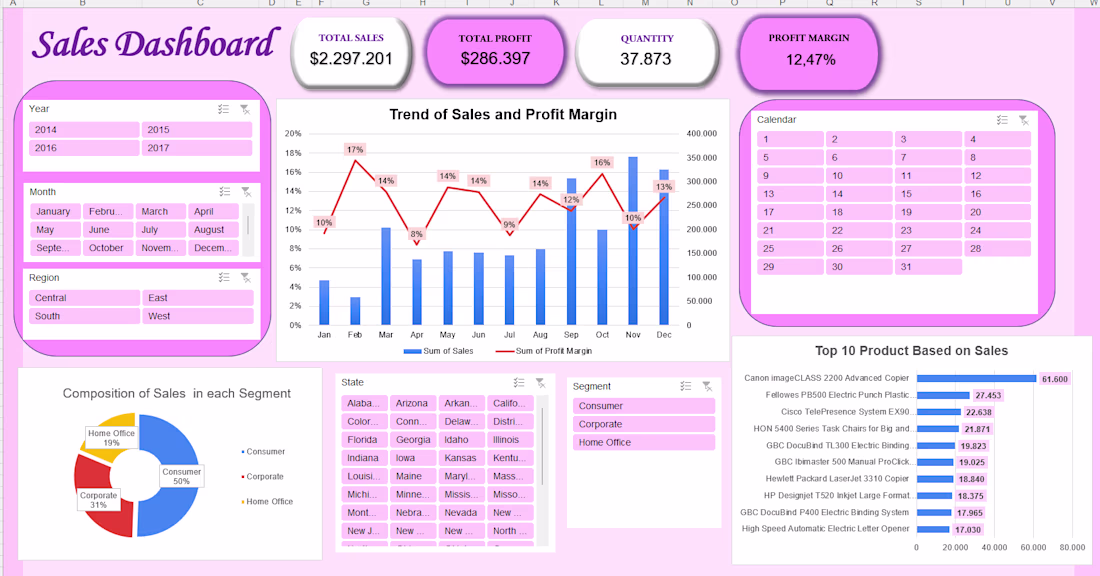Select the Central region
Image resolution: width=1100 pixels, height=576 pixels.
click(x=85, y=298)
